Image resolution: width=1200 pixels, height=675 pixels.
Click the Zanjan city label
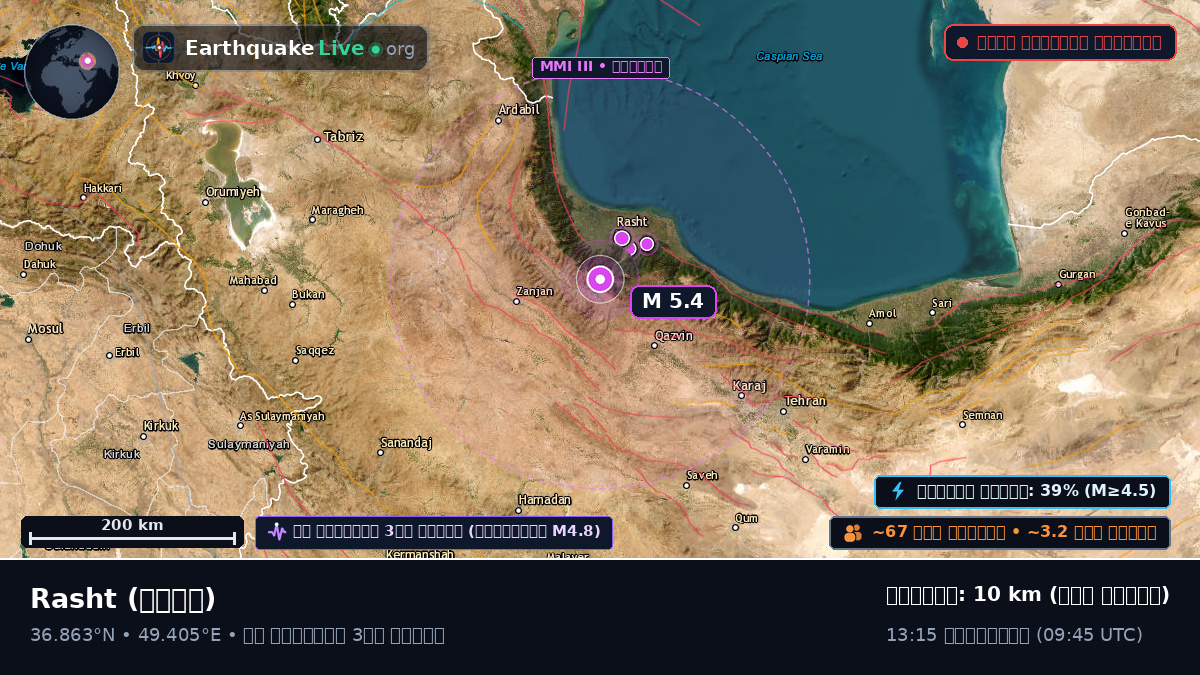coord(535,291)
